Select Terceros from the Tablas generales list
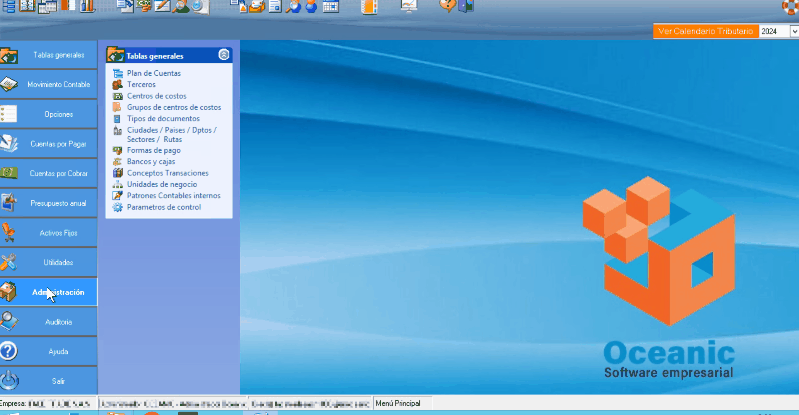 (141, 85)
